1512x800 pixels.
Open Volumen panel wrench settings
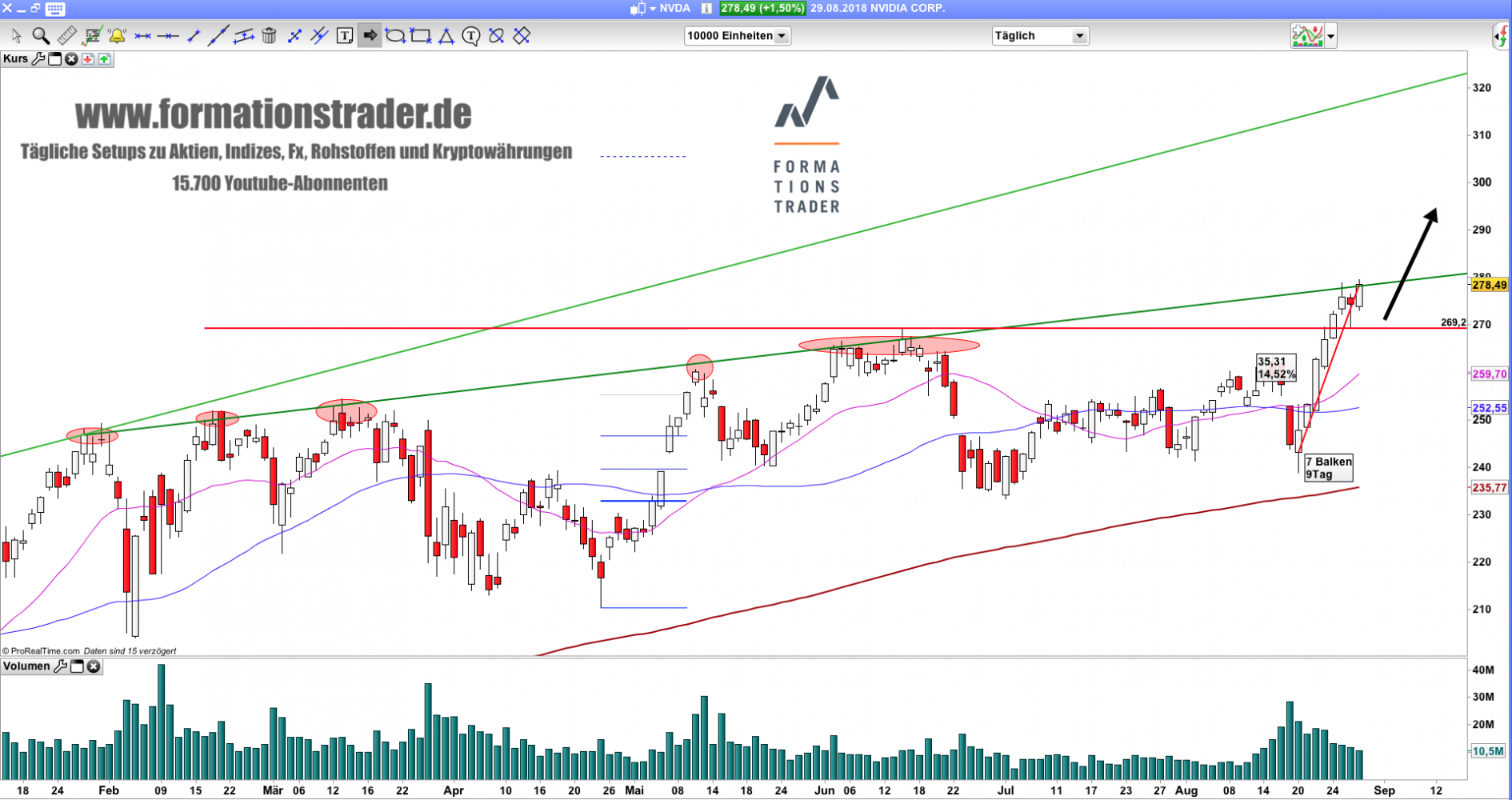[60, 666]
